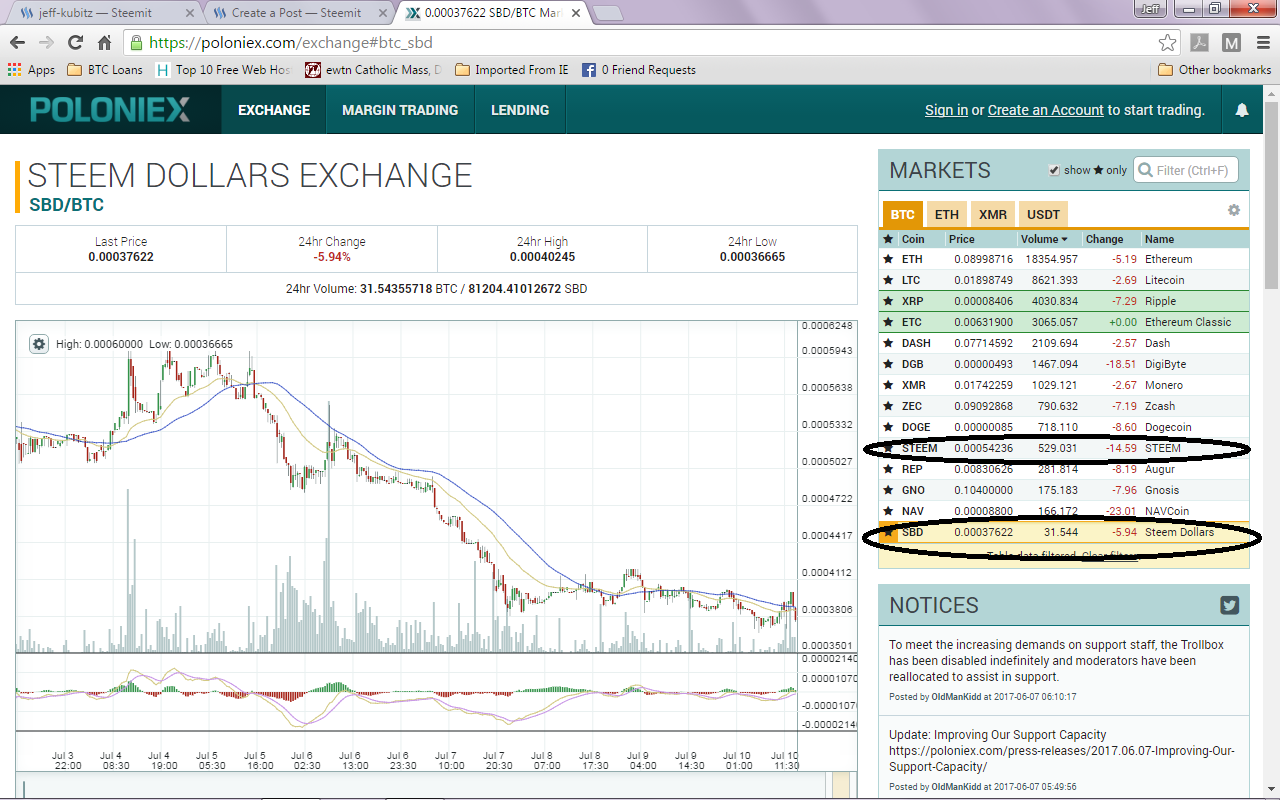Open Other bookmarks folder
Image resolution: width=1280 pixels, height=800 pixels.
tap(1214, 70)
